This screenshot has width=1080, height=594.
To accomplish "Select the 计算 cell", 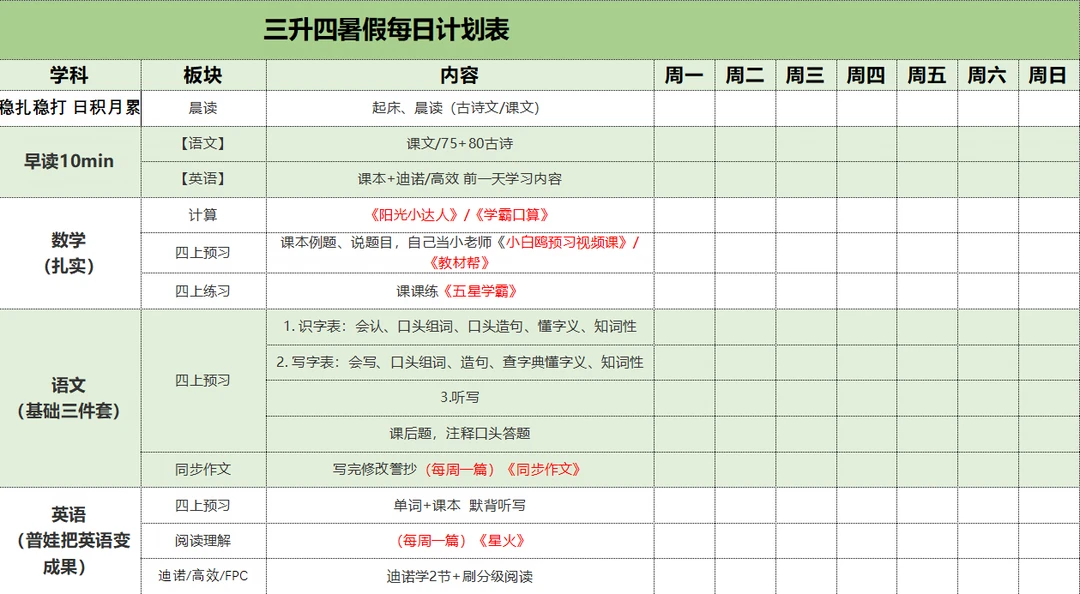I will pyautogui.click(x=204, y=215).
